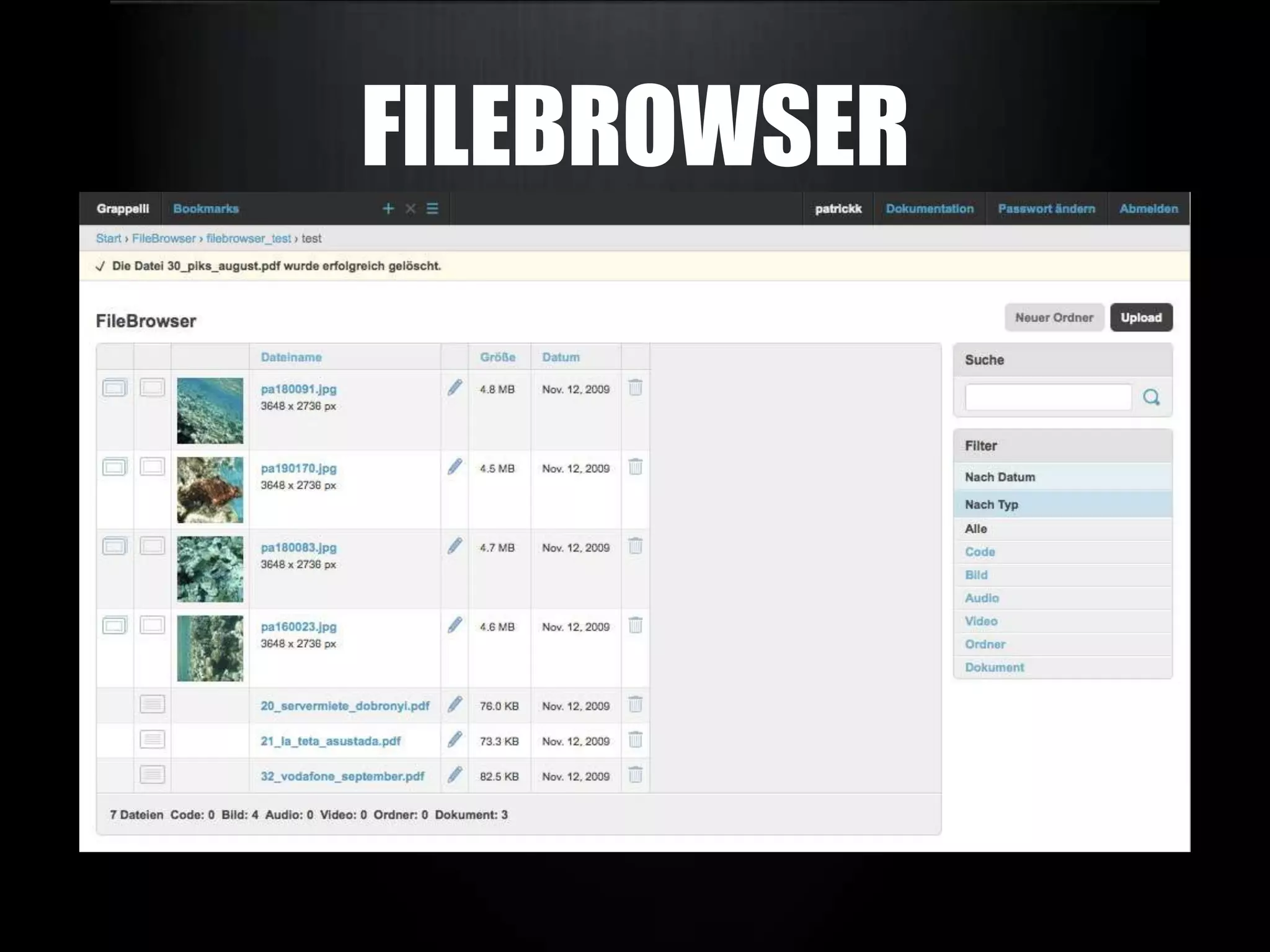Viewport: 1270px width, 952px height.
Task: Open the Bookmarks menu
Action: point(206,209)
